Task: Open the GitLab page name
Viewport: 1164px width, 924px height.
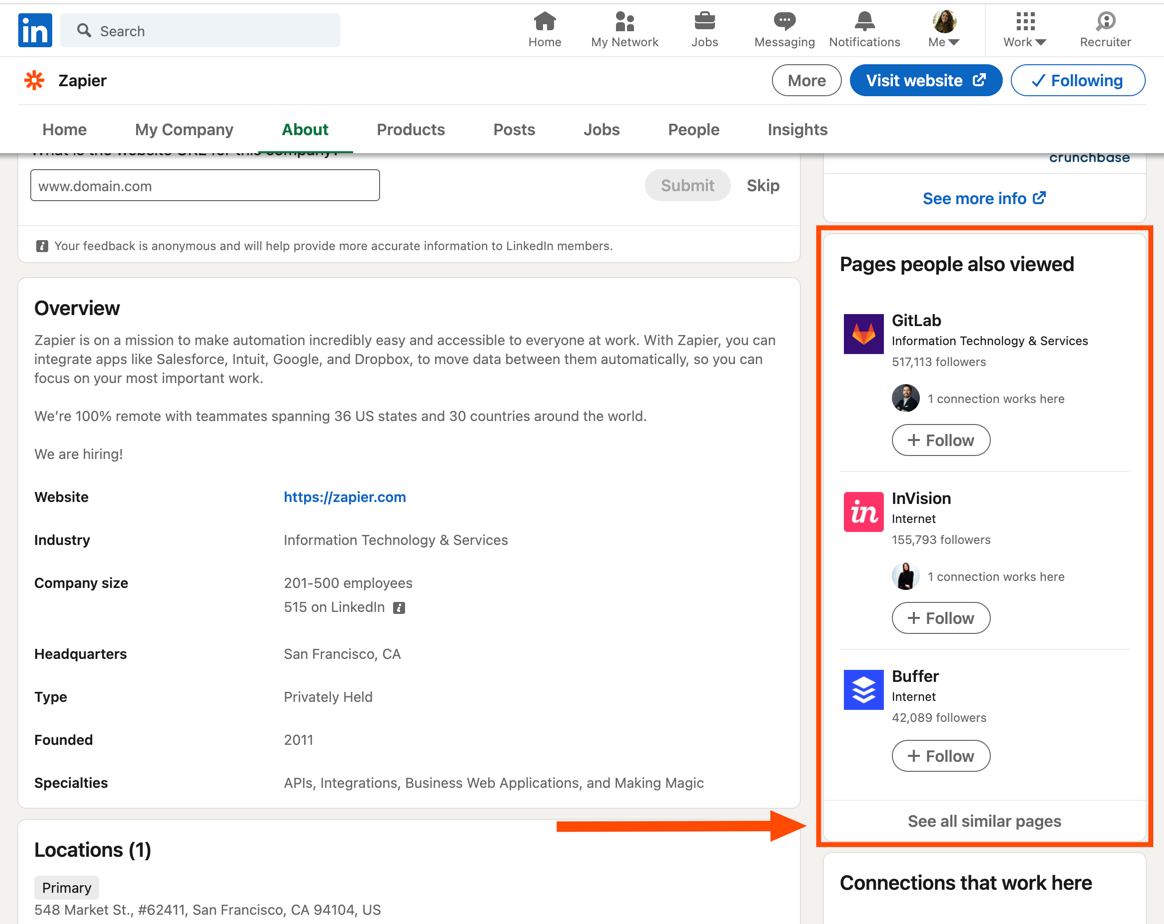Action: [916, 321]
